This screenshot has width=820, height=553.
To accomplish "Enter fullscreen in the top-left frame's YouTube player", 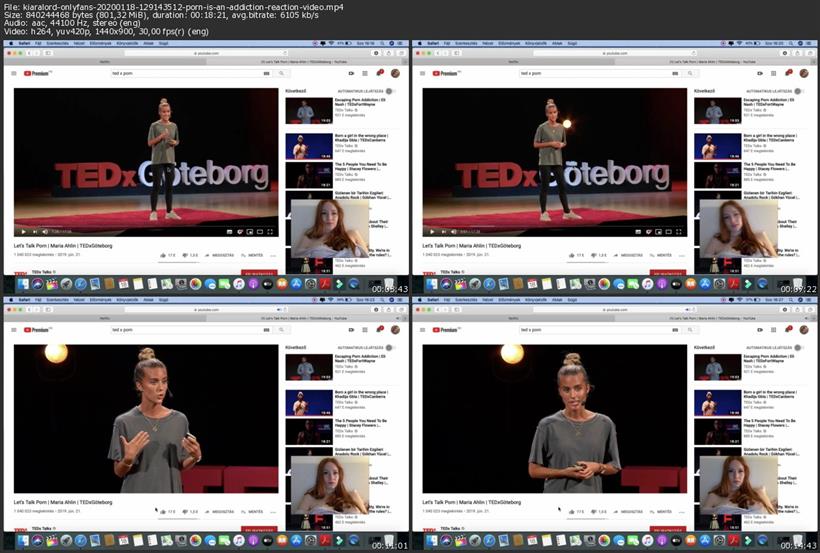I will [x=272, y=231].
